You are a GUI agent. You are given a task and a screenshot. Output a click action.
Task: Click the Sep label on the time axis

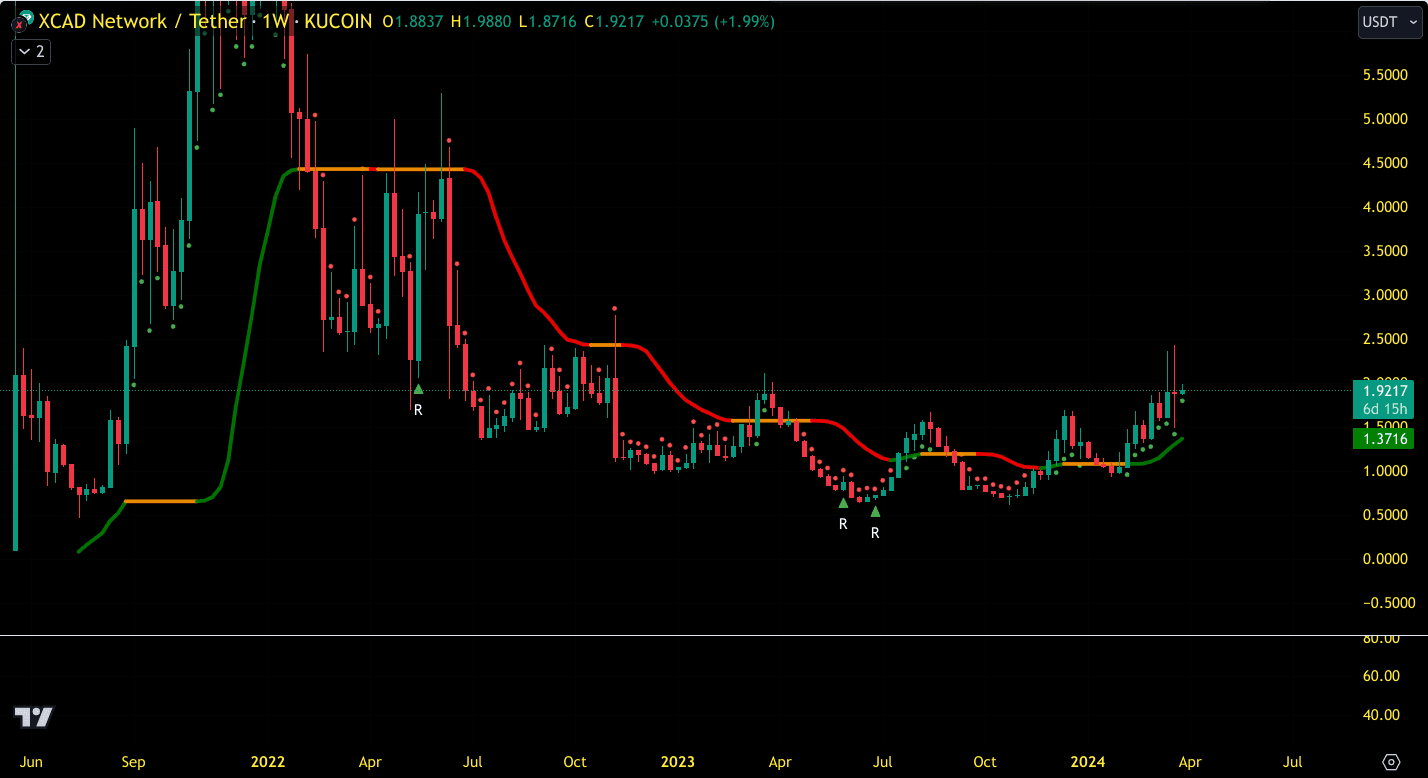pos(133,762)
